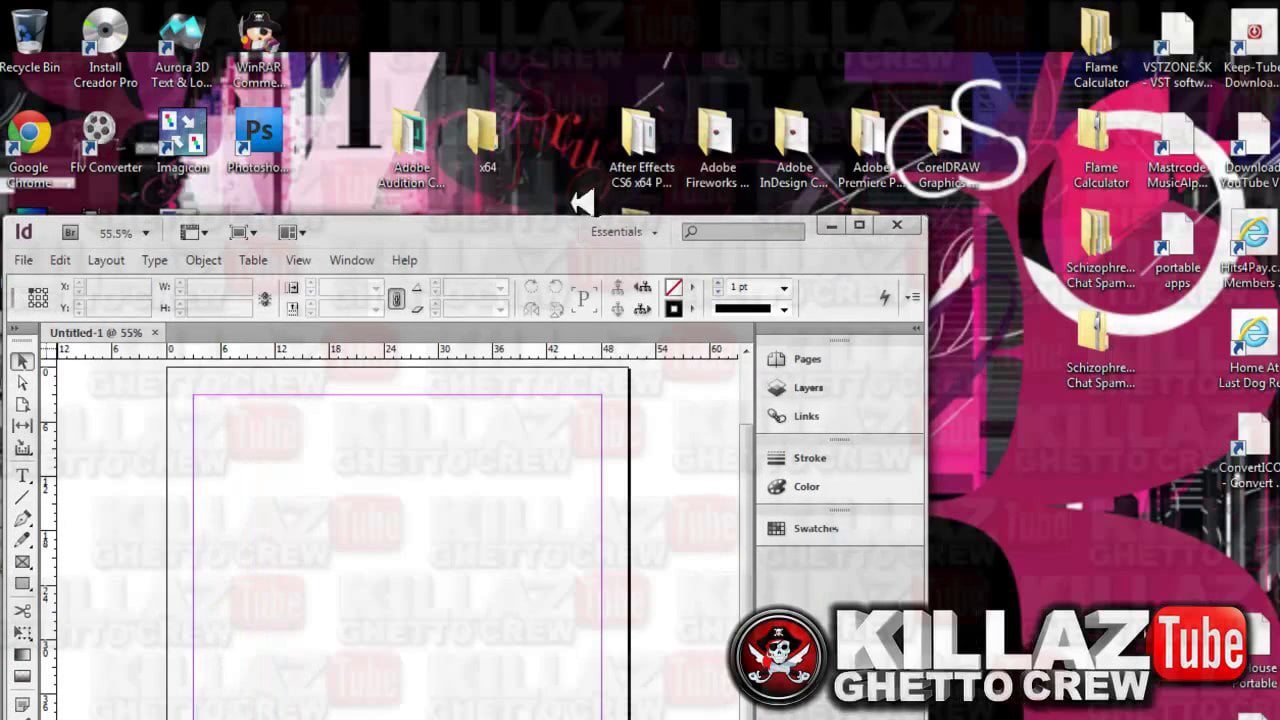Click the search field in application bar
The height and width of the screenshot is (720, 1280).
pos(743,232)
